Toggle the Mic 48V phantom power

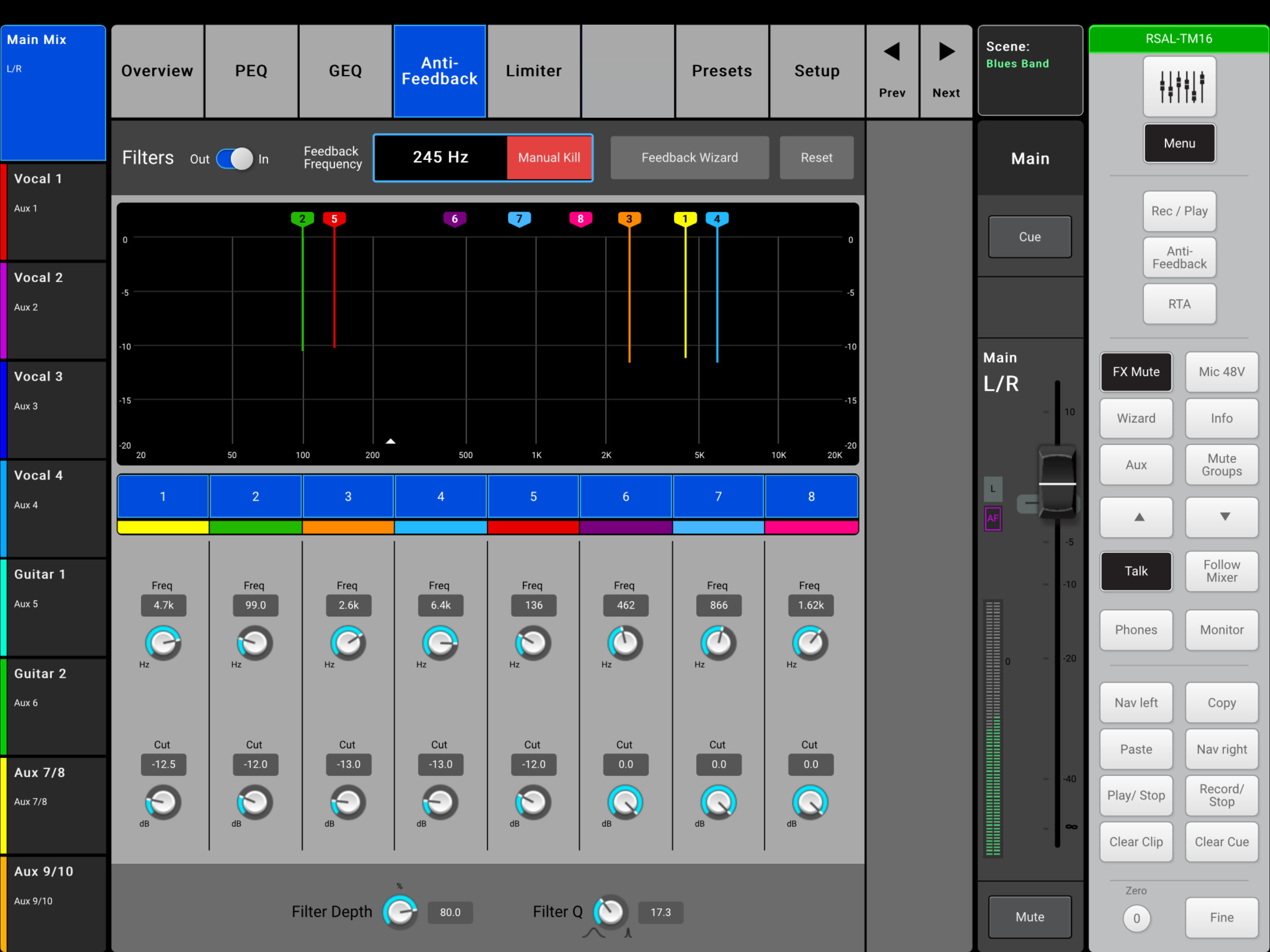point(1221,371)
